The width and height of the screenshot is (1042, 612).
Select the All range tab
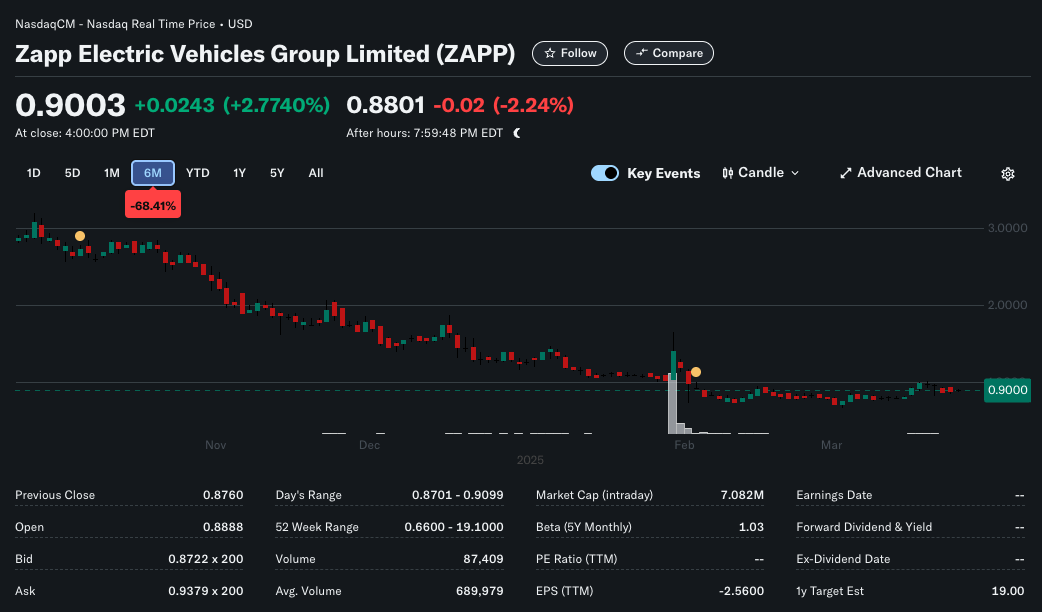point(316,173)
